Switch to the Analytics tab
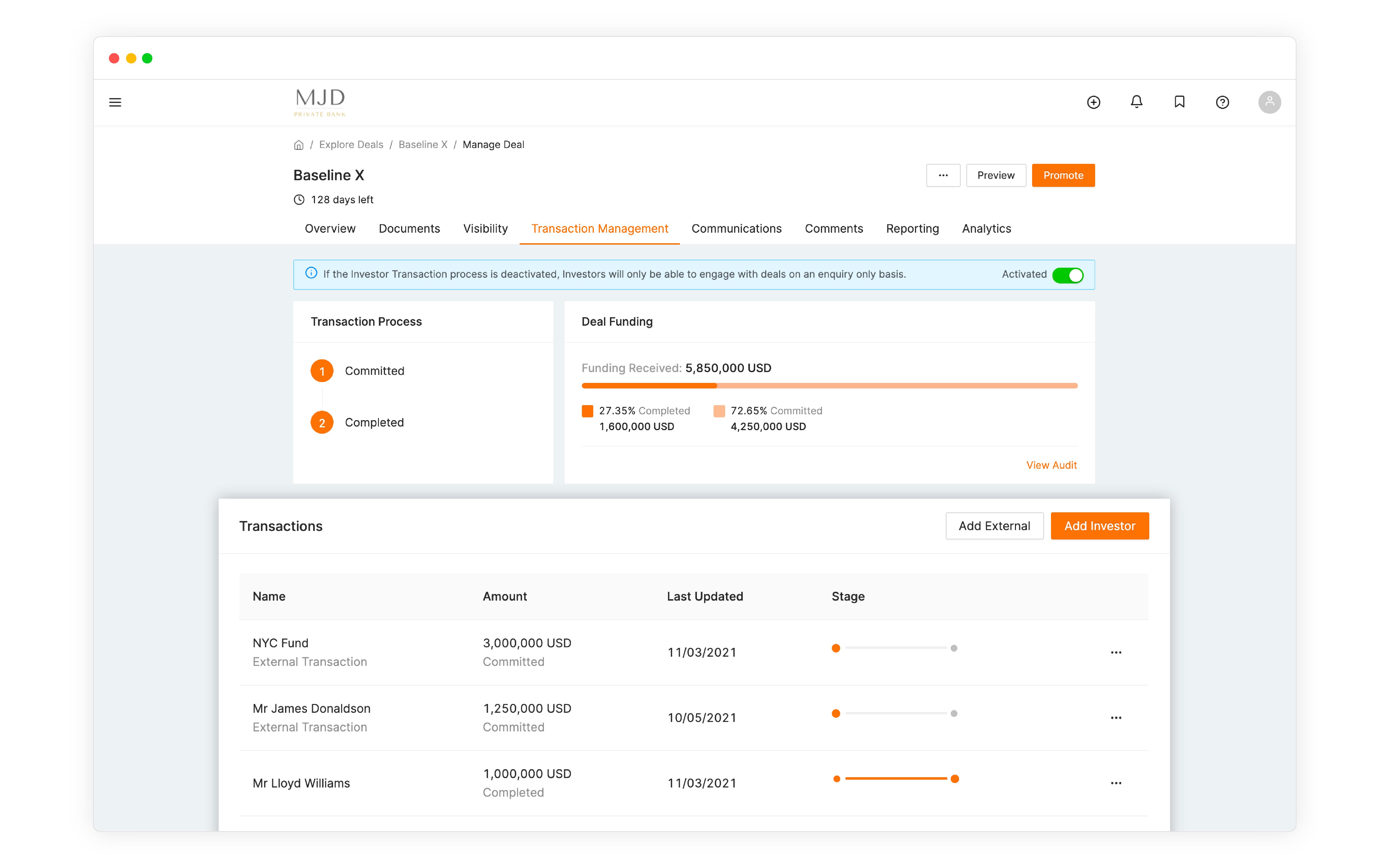The height and width of the screenshot is (868, 1389). (986, 229)
